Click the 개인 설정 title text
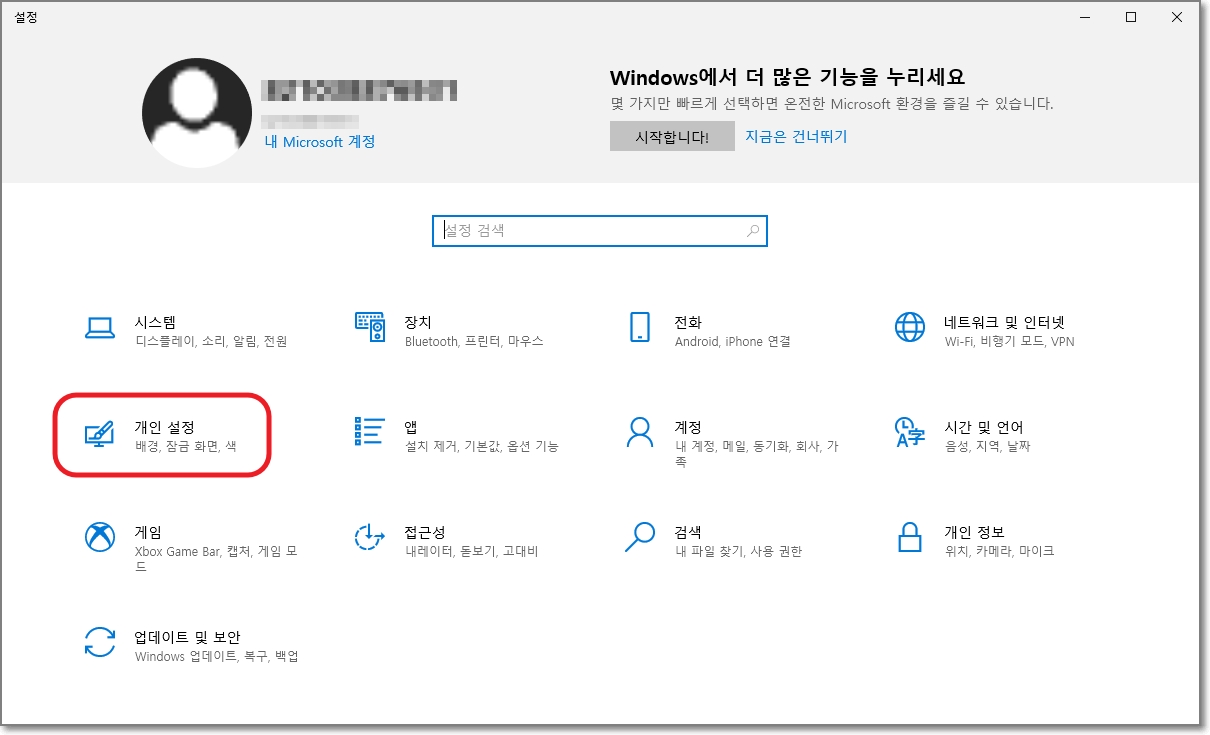The image size is (1210, 735). [165, 427]
